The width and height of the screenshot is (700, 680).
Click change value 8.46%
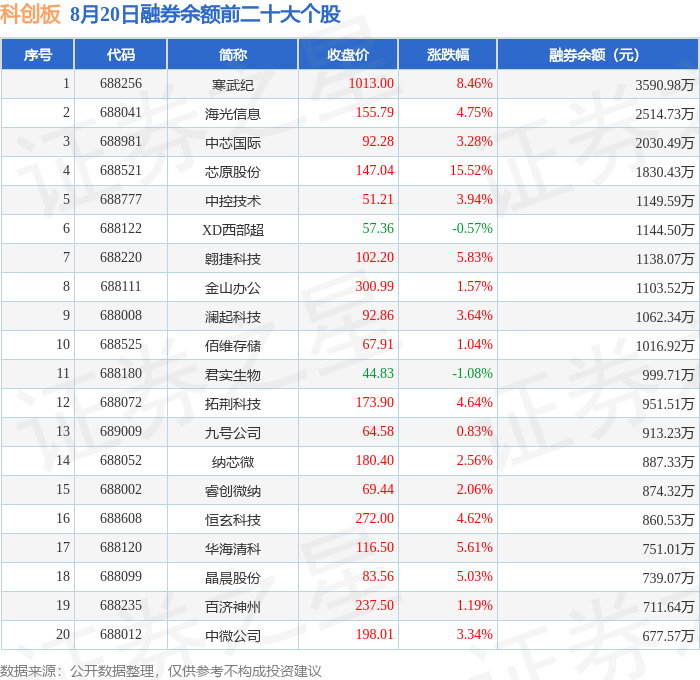[474, 83]
